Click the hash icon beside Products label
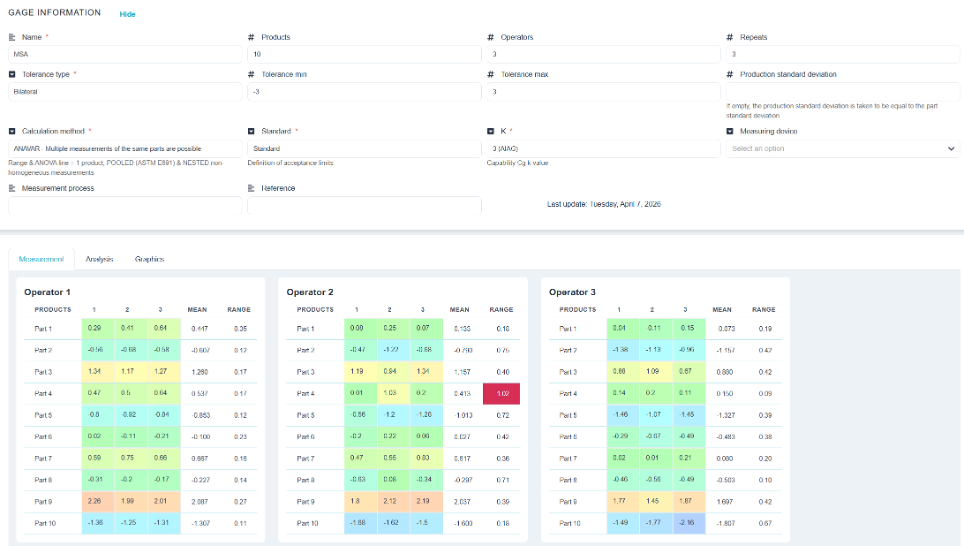This screenshot has height=546, width=964. [x=251, y=38]
